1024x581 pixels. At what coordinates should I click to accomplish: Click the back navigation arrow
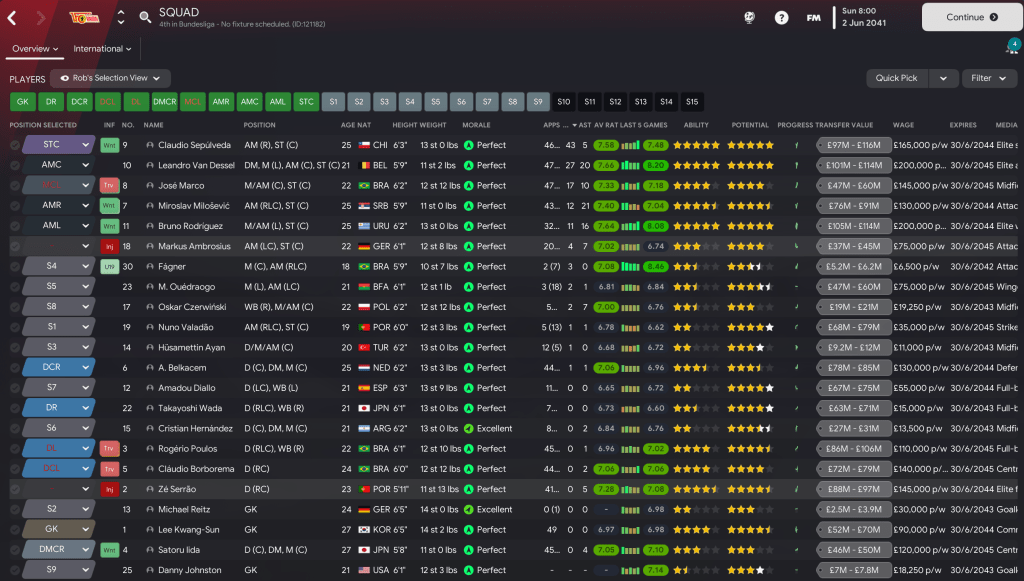tap(11, 17)
